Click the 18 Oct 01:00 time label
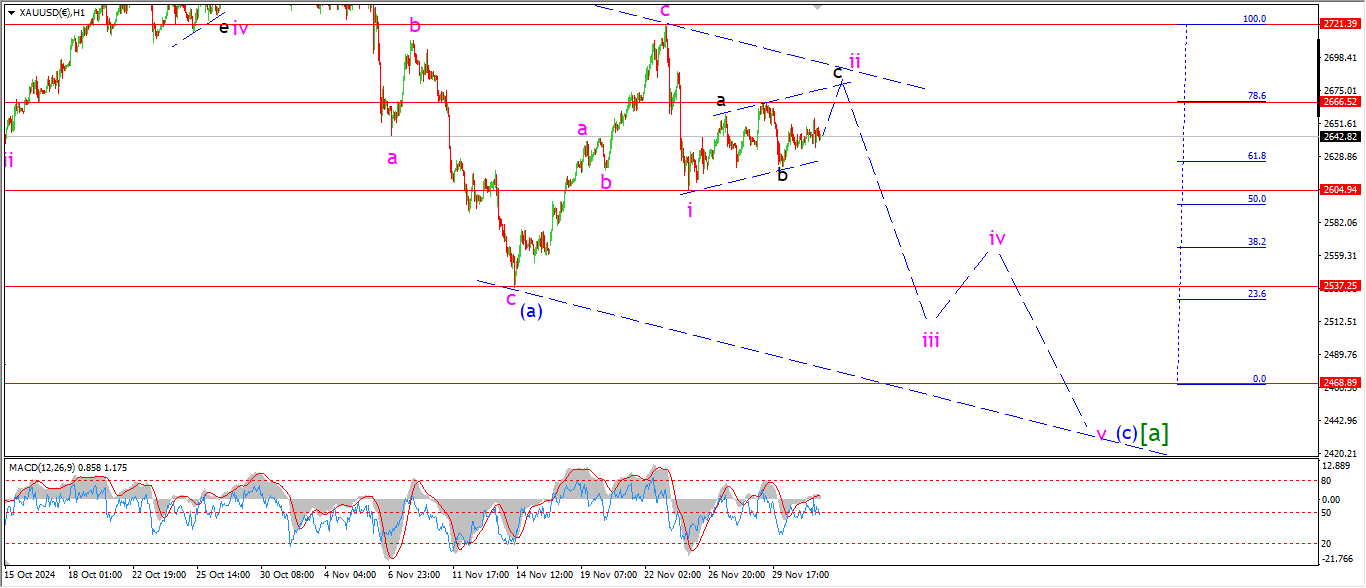Image resolution: width=1366 pixels, height=588 pixels. click(x=94, y=575)
